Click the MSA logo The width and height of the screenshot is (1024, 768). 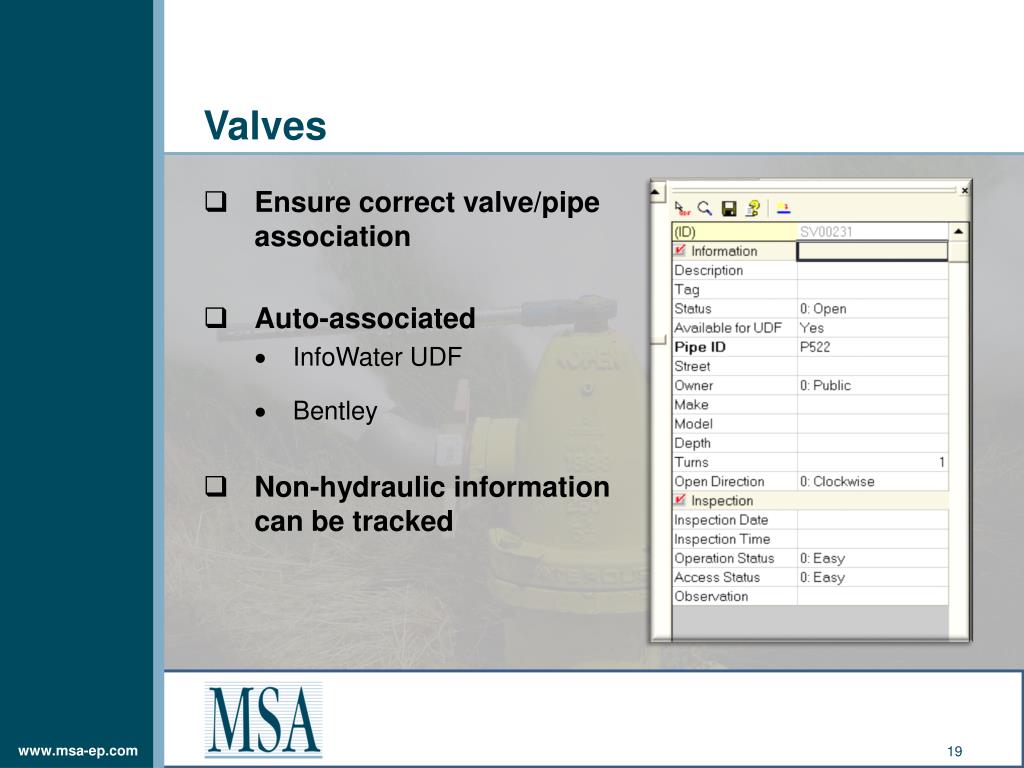pyautogui.click(x=263, y=720)
